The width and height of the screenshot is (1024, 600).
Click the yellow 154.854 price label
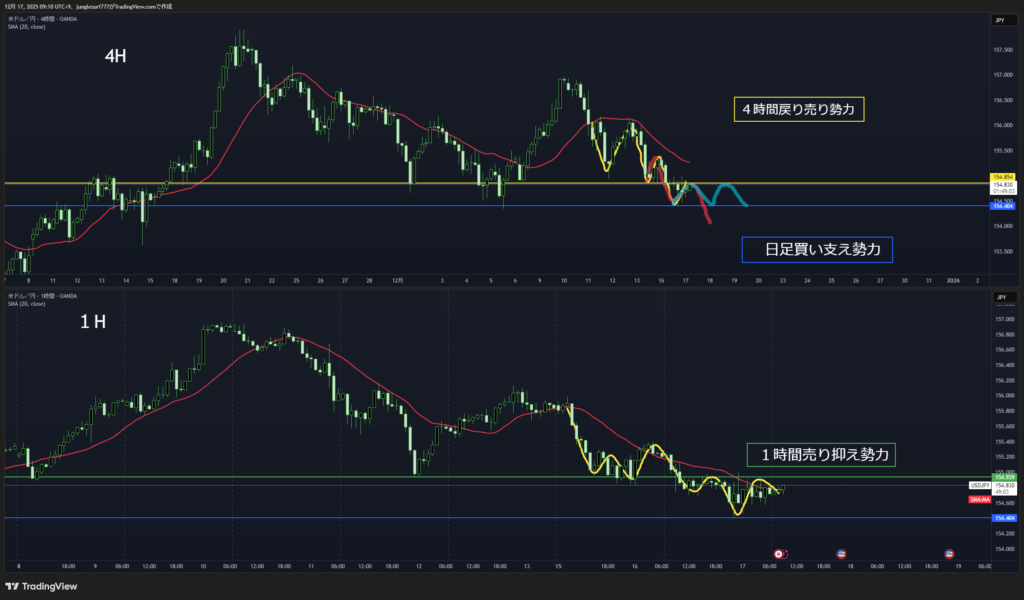tap(1002, 177)
